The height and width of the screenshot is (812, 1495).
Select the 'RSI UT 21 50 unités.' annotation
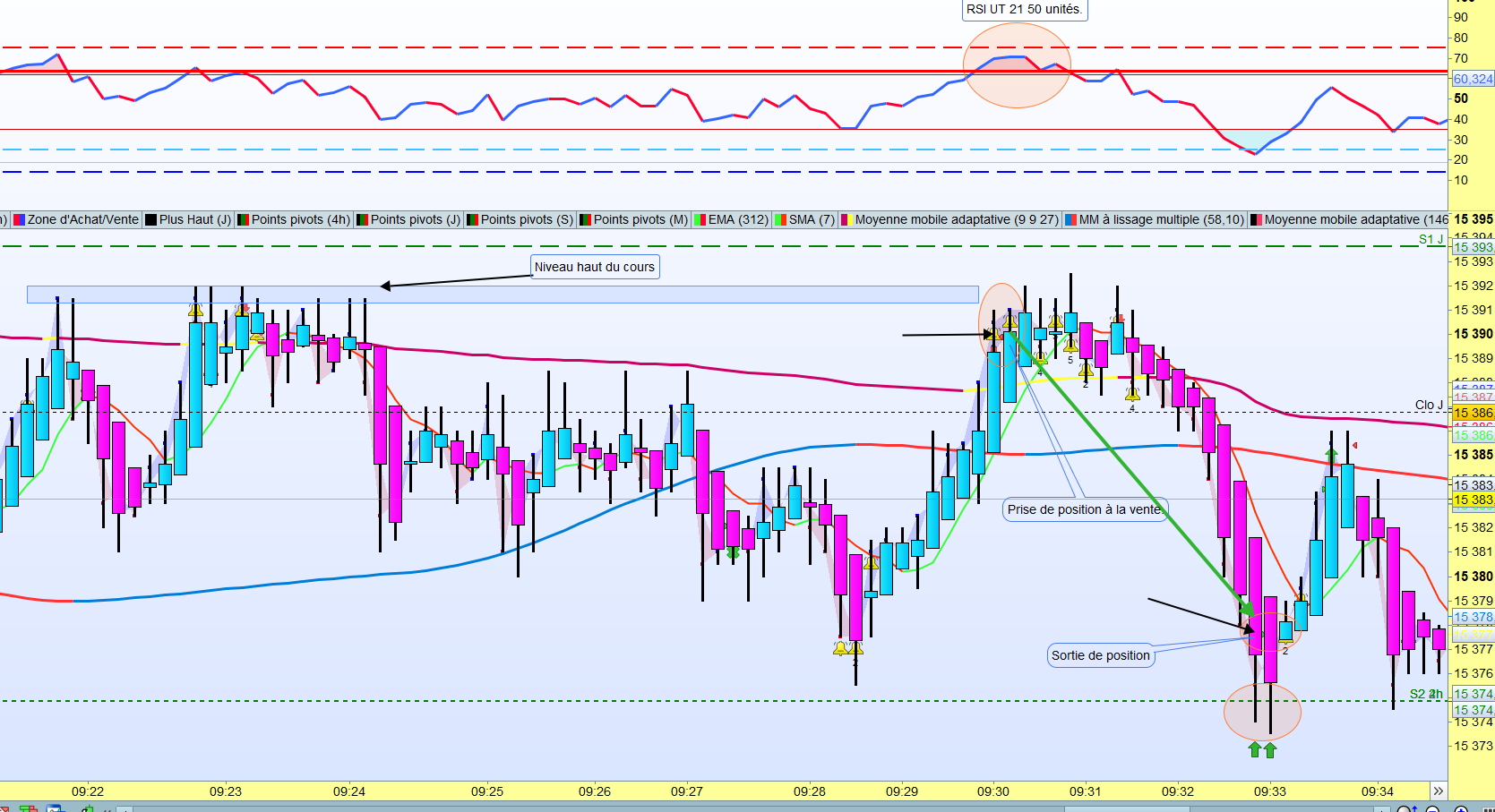pos(1024,10)
